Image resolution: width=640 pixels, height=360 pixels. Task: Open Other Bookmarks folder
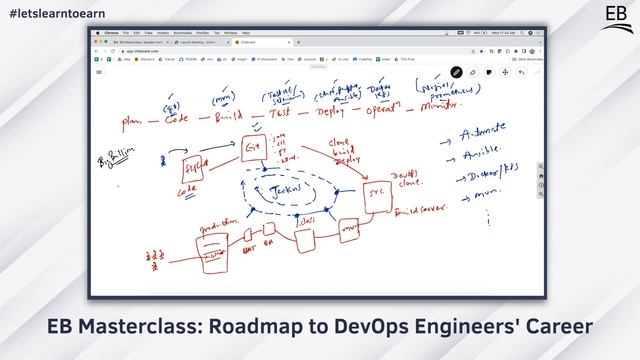point(527,59)
